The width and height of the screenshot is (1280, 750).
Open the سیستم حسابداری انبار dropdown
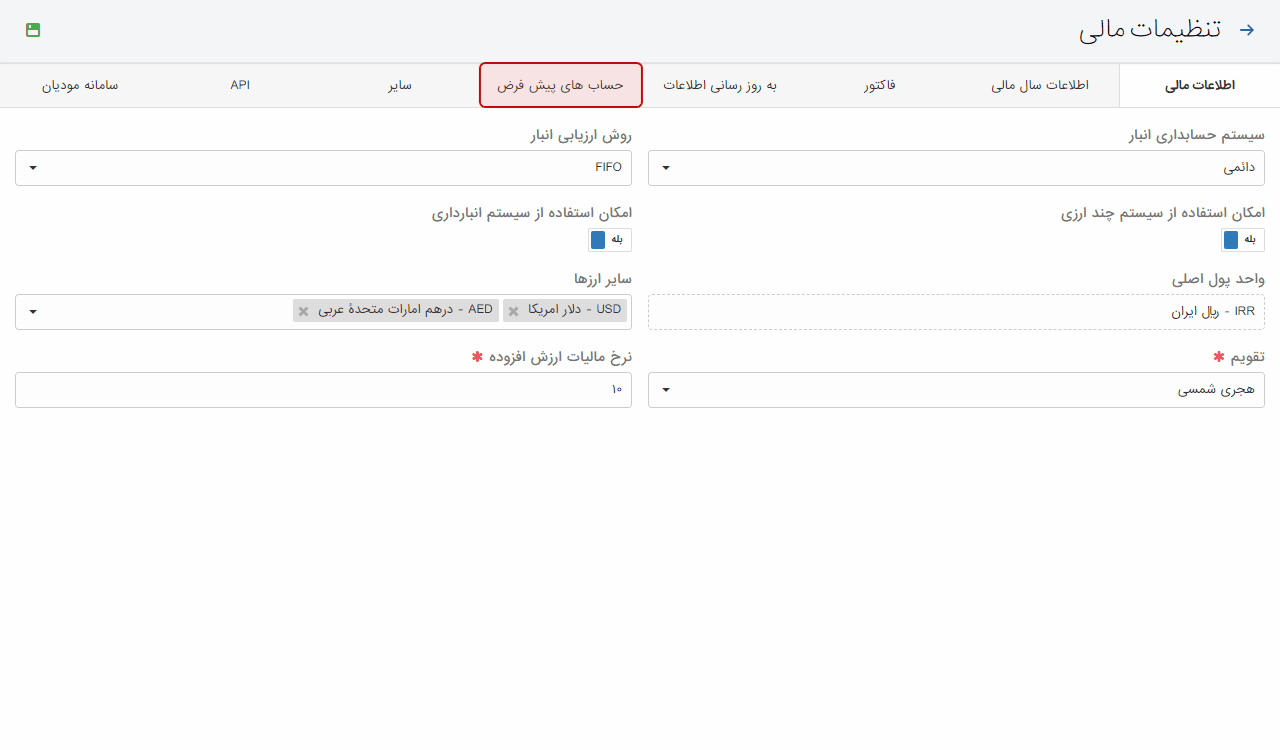[x=956, y=168]
